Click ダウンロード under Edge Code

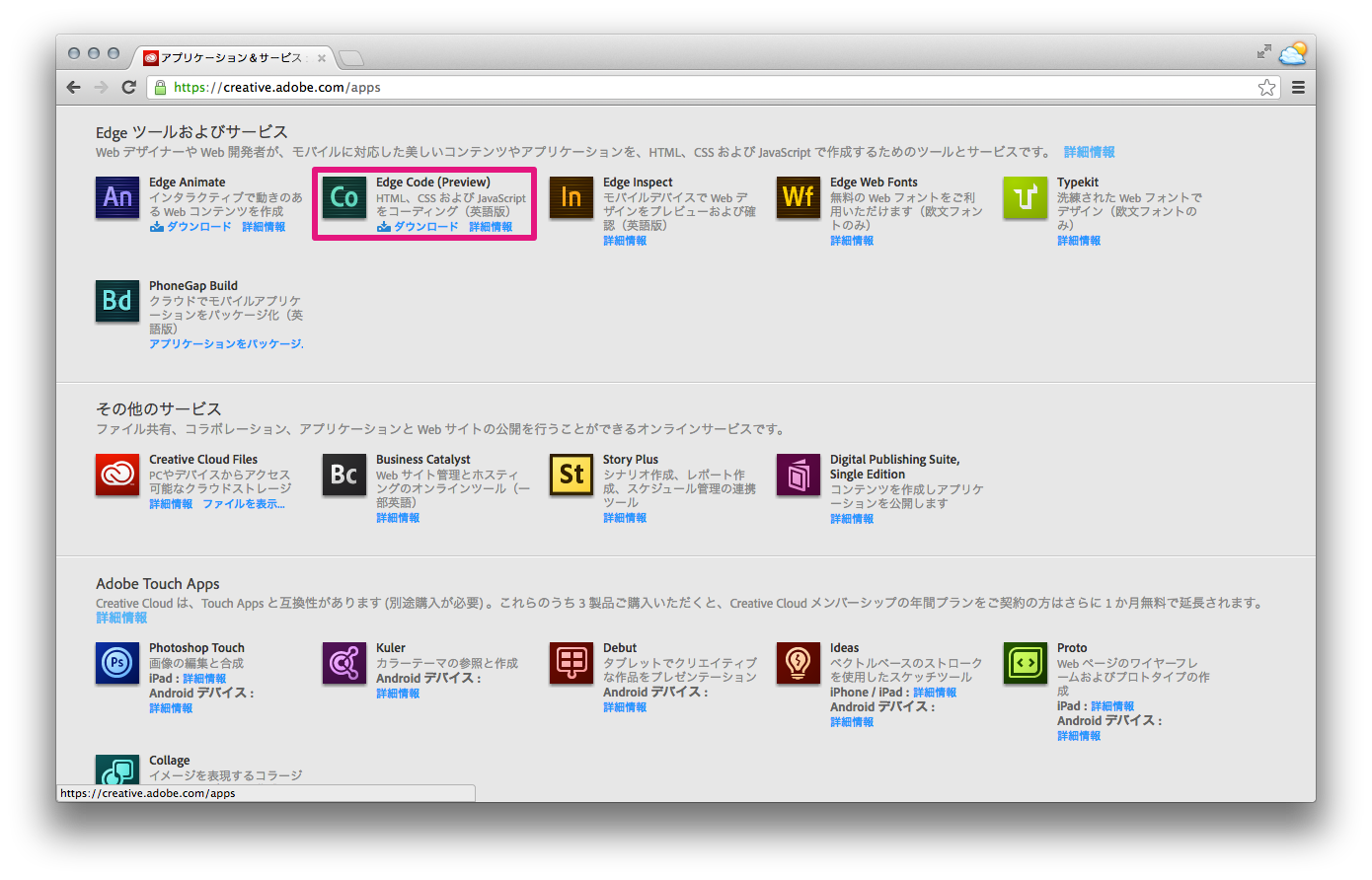423,227
